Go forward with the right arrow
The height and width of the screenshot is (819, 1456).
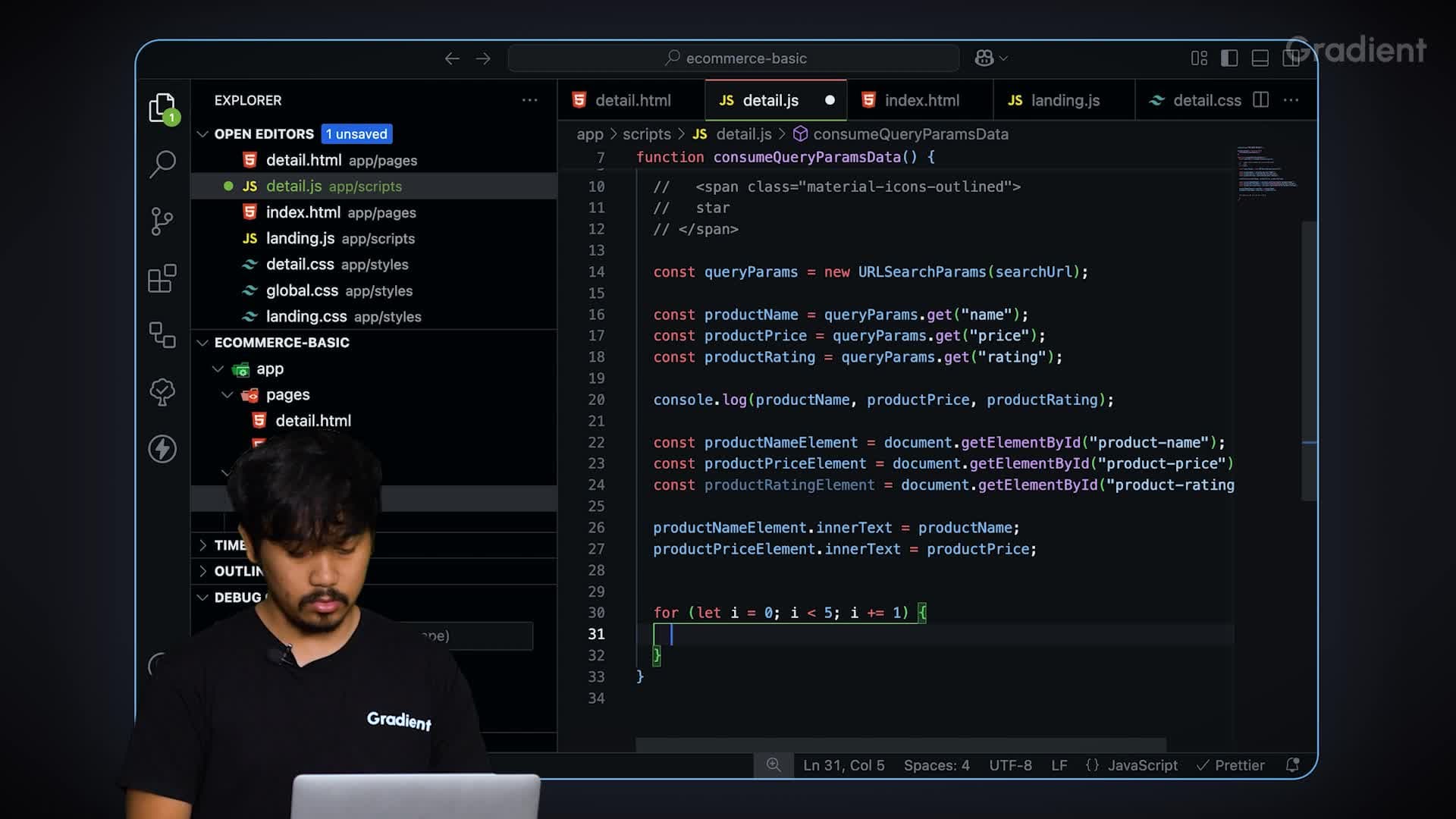click(x=483, y=58)
